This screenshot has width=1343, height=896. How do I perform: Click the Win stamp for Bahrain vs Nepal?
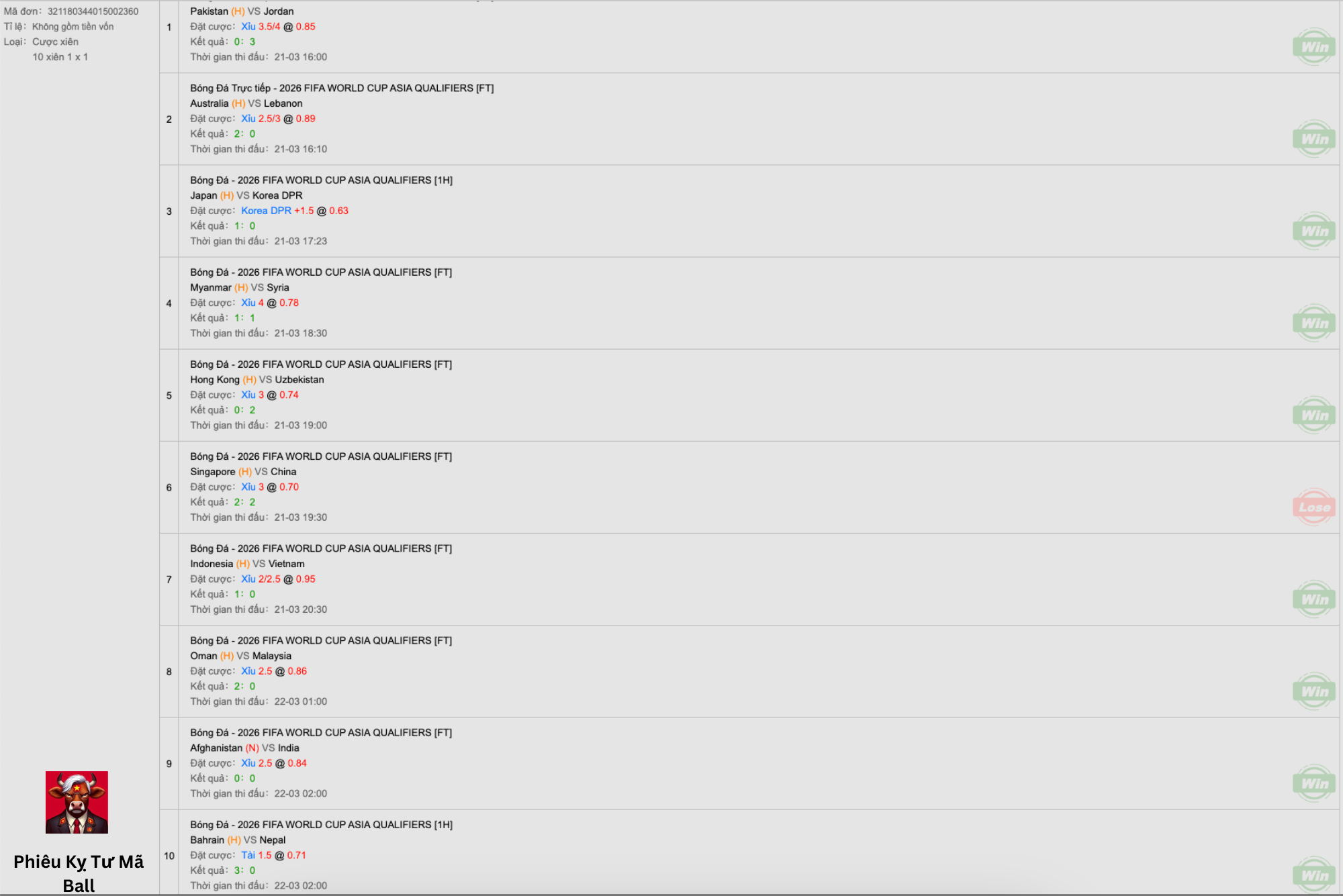pyautogui.click(x=1314, y=875)
